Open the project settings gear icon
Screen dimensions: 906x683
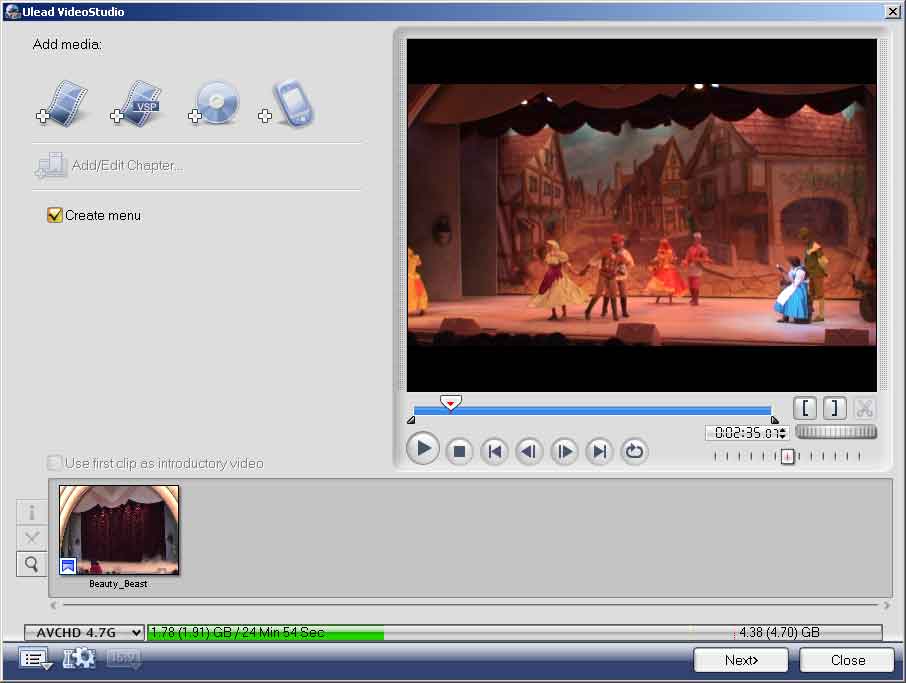[79, 658]
